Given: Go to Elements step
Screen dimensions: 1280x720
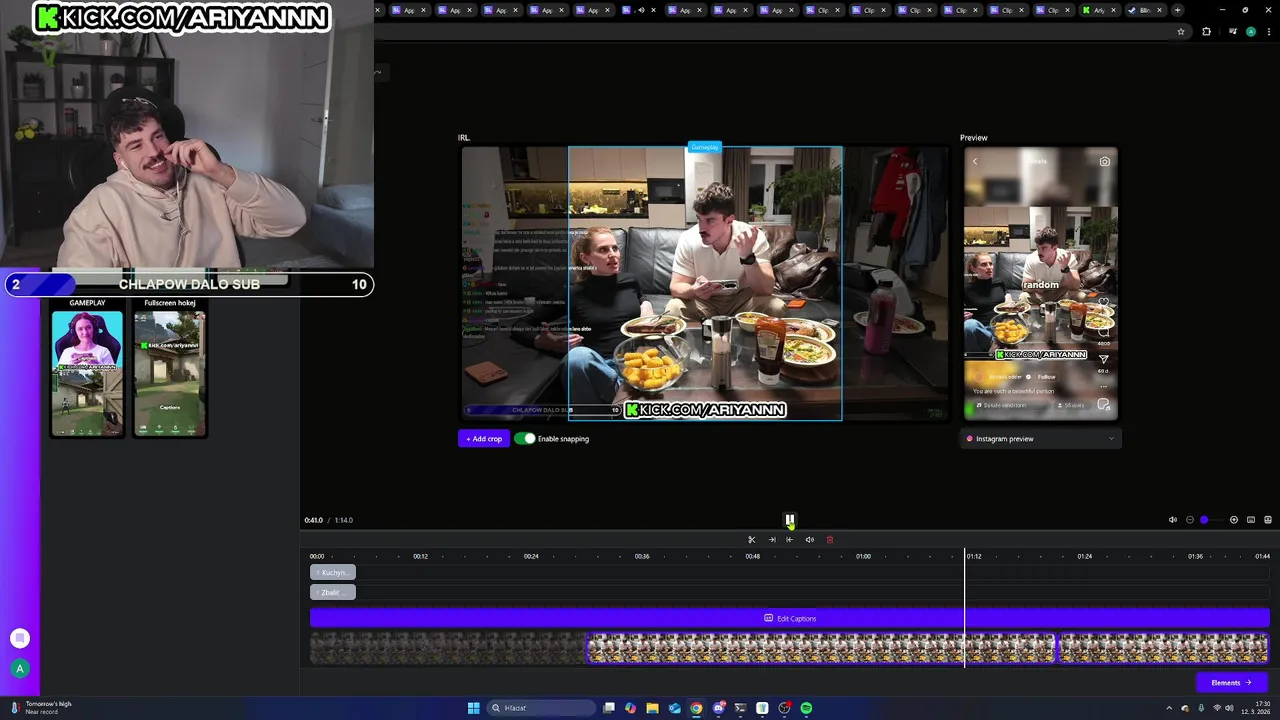Looking at the screenshot, I should click(x=1232, y=683).
